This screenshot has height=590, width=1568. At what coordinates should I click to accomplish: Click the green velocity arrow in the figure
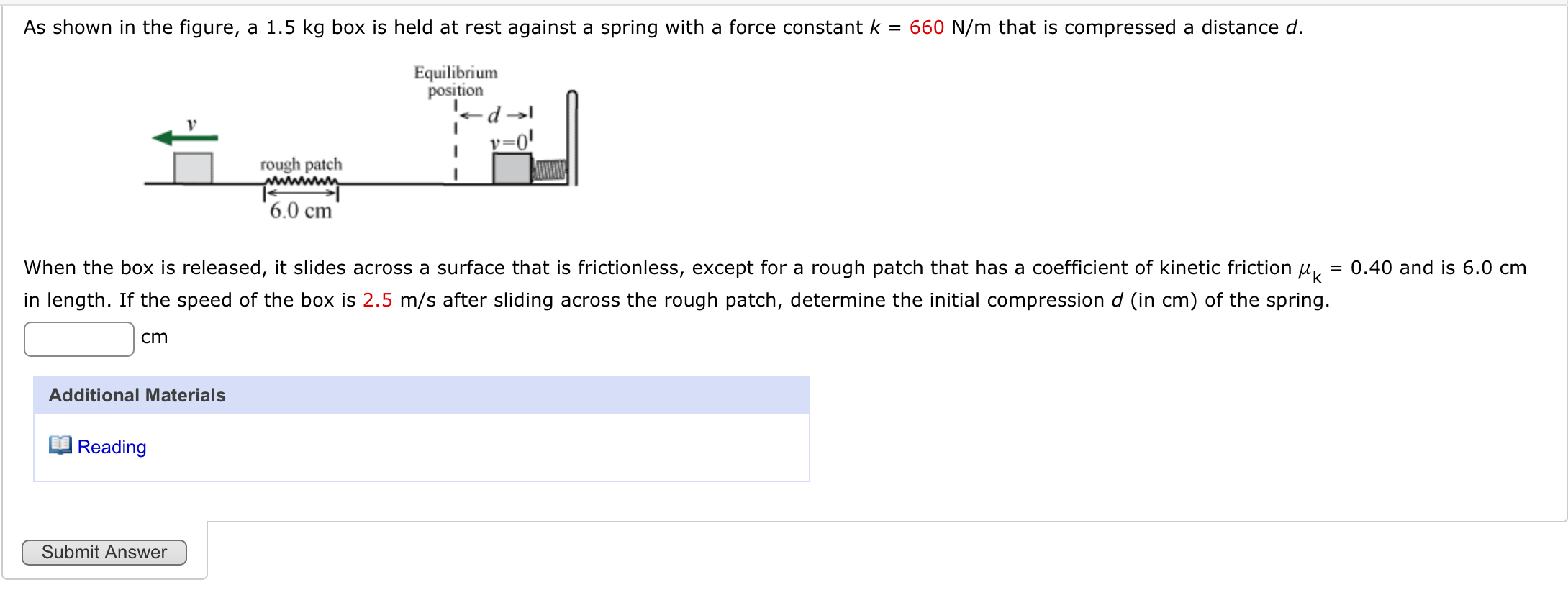[185, 137]
